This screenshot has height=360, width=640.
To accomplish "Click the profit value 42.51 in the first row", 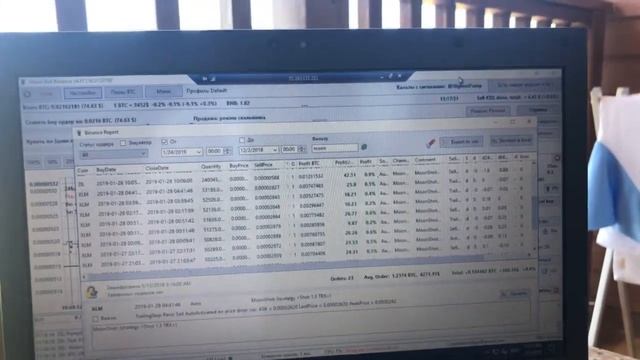I will 350,175.
